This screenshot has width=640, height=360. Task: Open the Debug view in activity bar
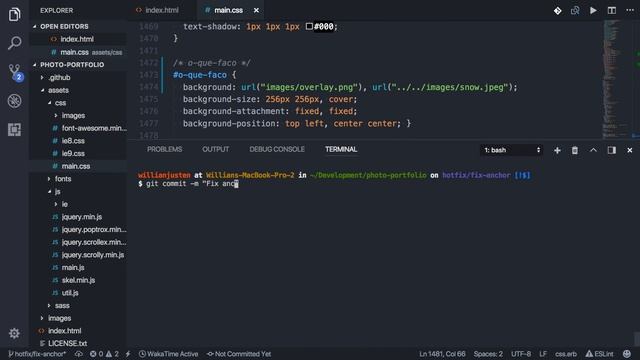(14, 101)
